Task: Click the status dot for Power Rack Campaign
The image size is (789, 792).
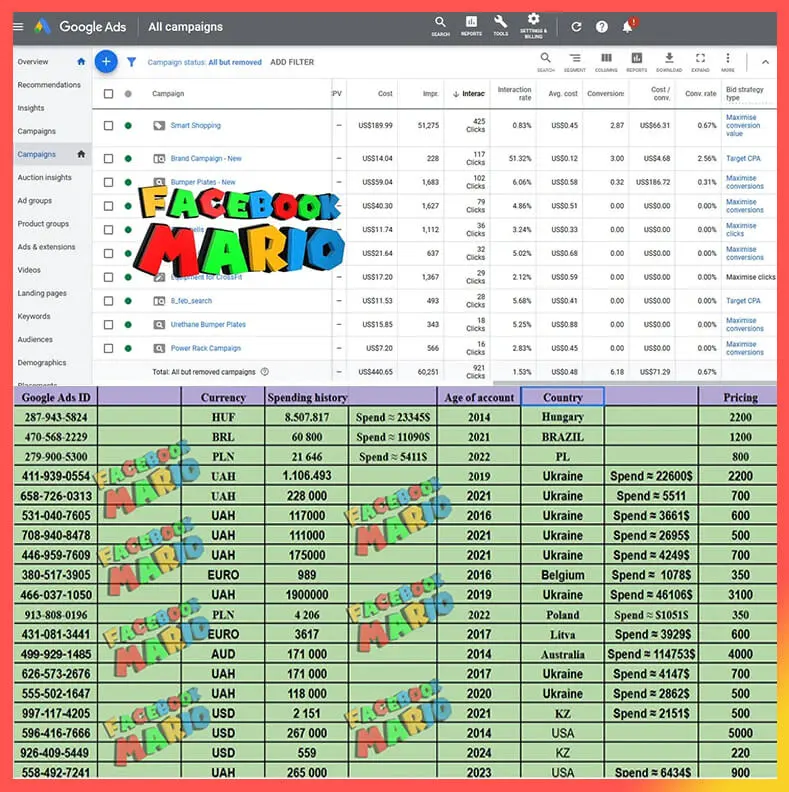Action: tap(128, 348)
